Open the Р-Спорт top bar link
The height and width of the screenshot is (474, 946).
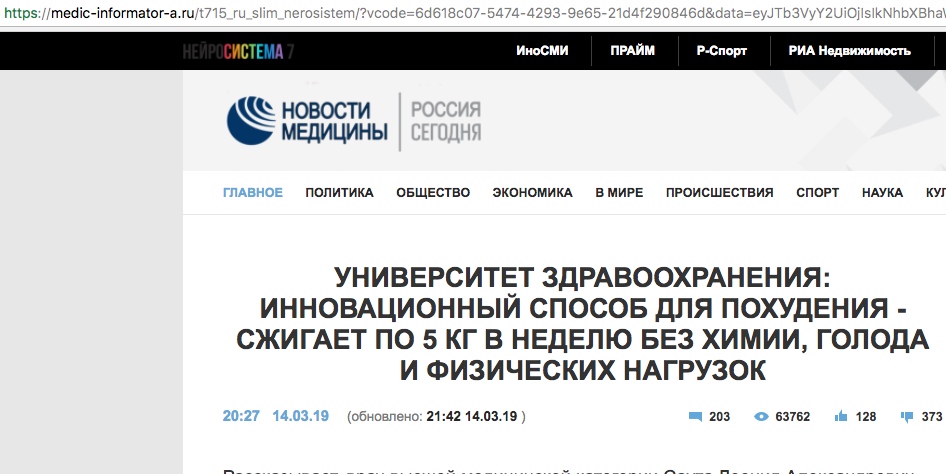[722, 51]
